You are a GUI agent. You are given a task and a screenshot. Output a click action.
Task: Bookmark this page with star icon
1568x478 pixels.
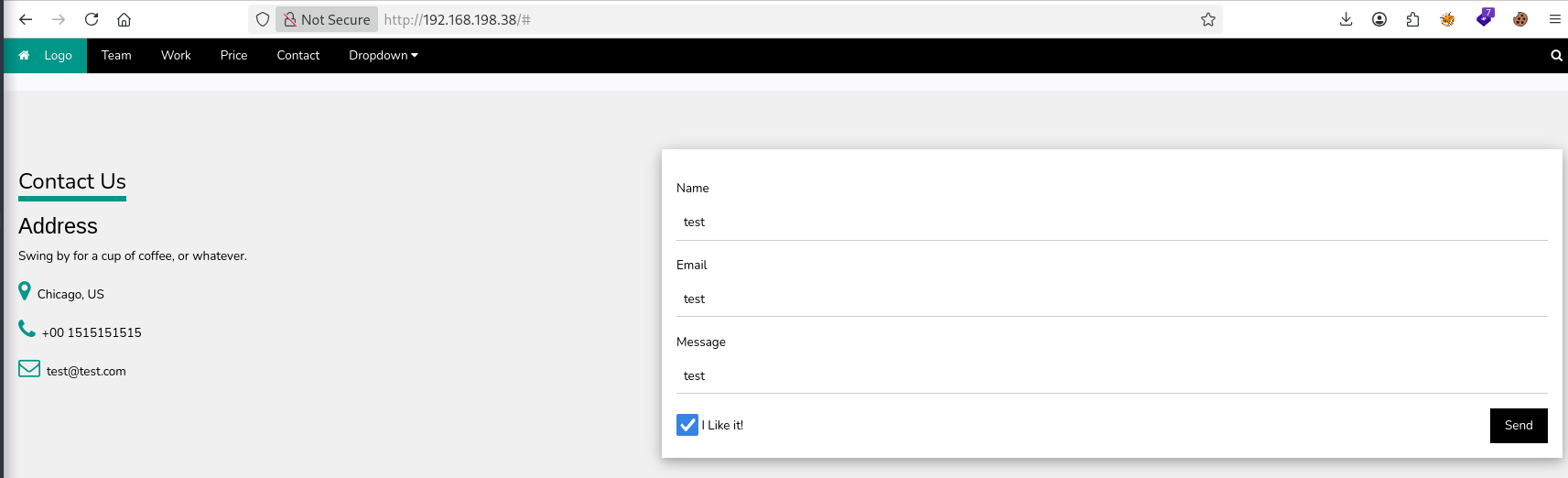[x=1208, y=19]
